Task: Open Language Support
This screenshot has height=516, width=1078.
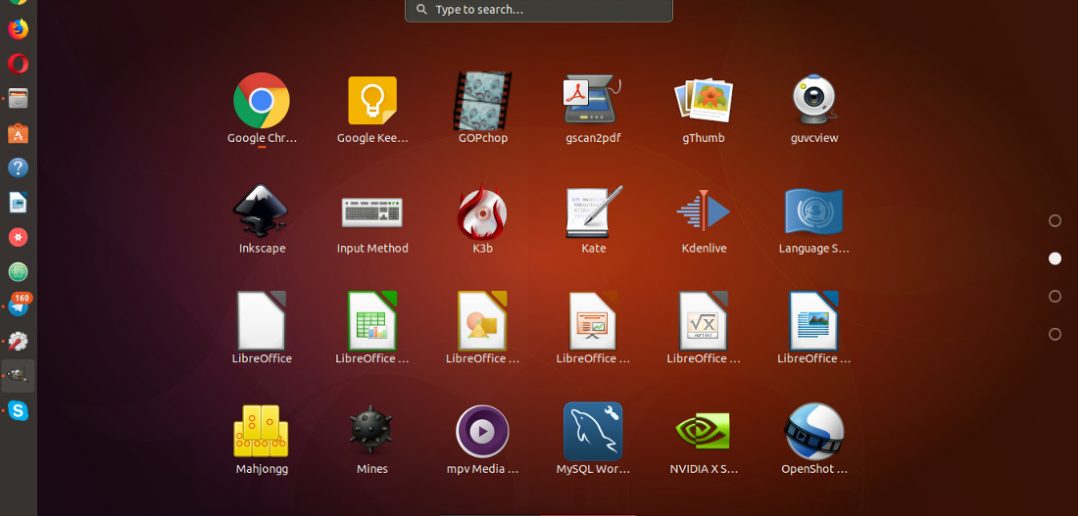Action: (x=814, y=212)
